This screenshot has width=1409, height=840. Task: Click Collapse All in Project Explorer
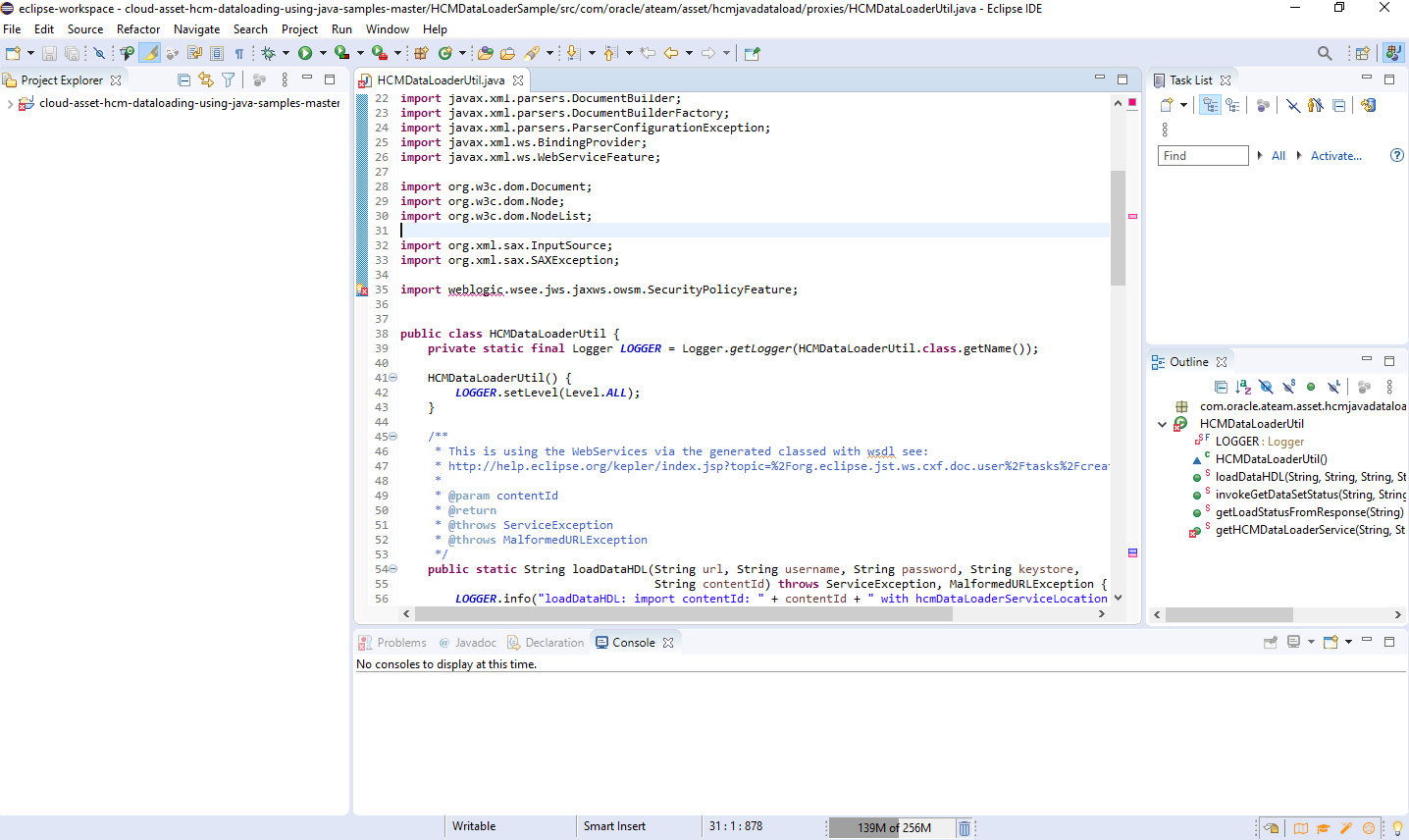click(x=183, y=79)
